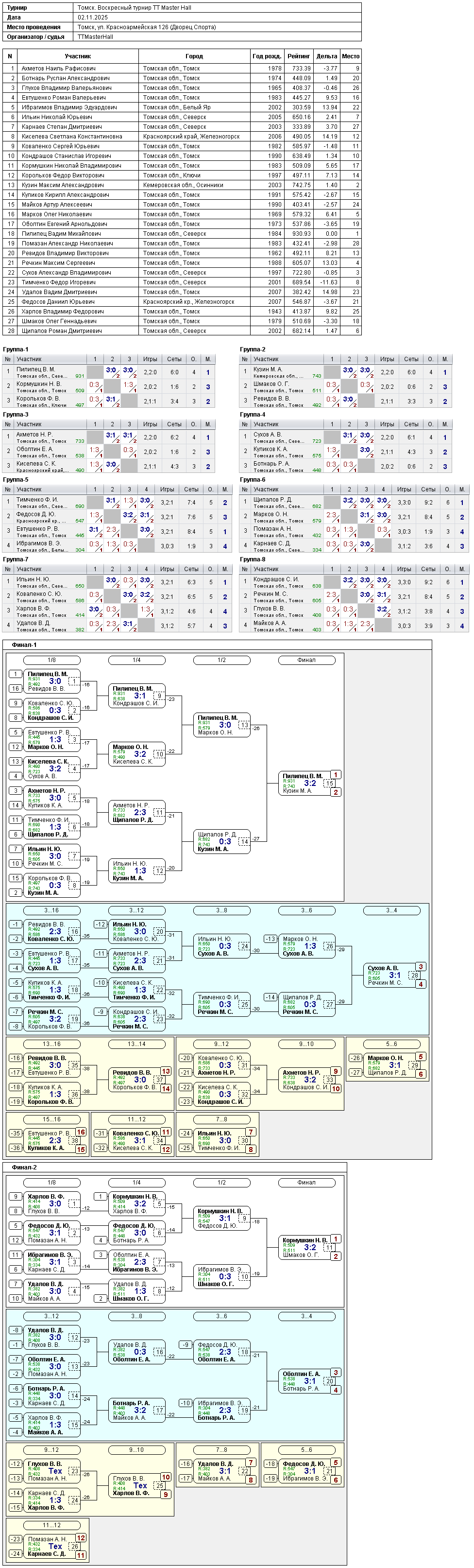Click the 'Группа-6' heading
The width and height of the screenshot is (474, 1568).
point(253,480)
